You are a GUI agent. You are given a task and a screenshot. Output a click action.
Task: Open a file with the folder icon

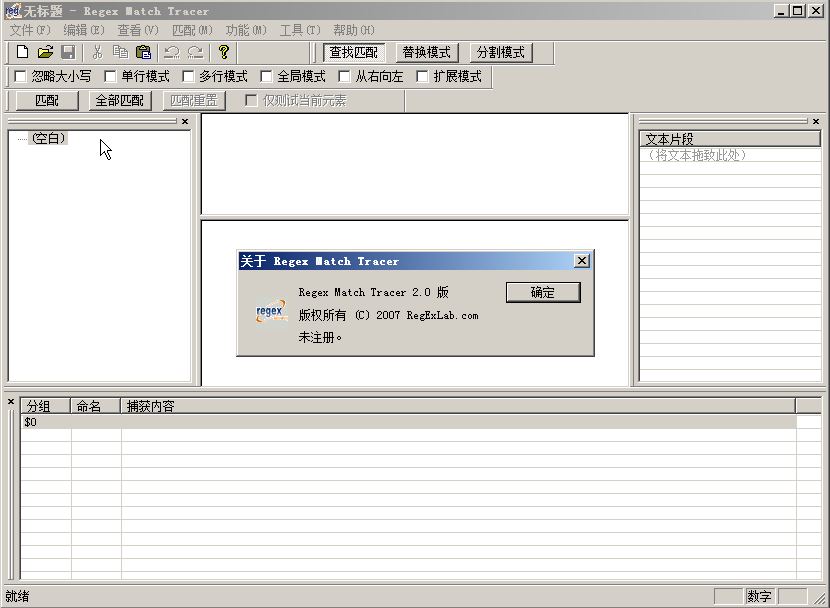[x=46, y=52]
